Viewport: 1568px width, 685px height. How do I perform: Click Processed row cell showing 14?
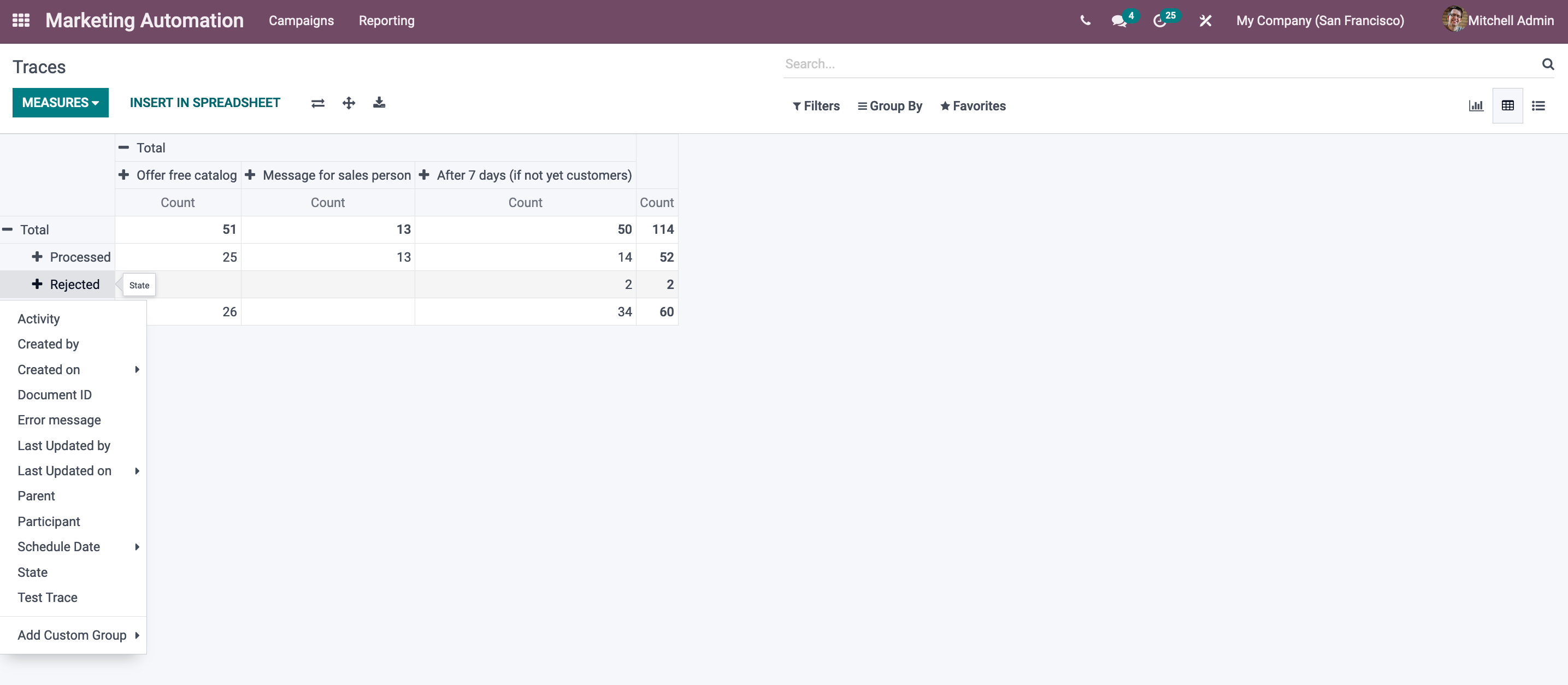point(525,257)
